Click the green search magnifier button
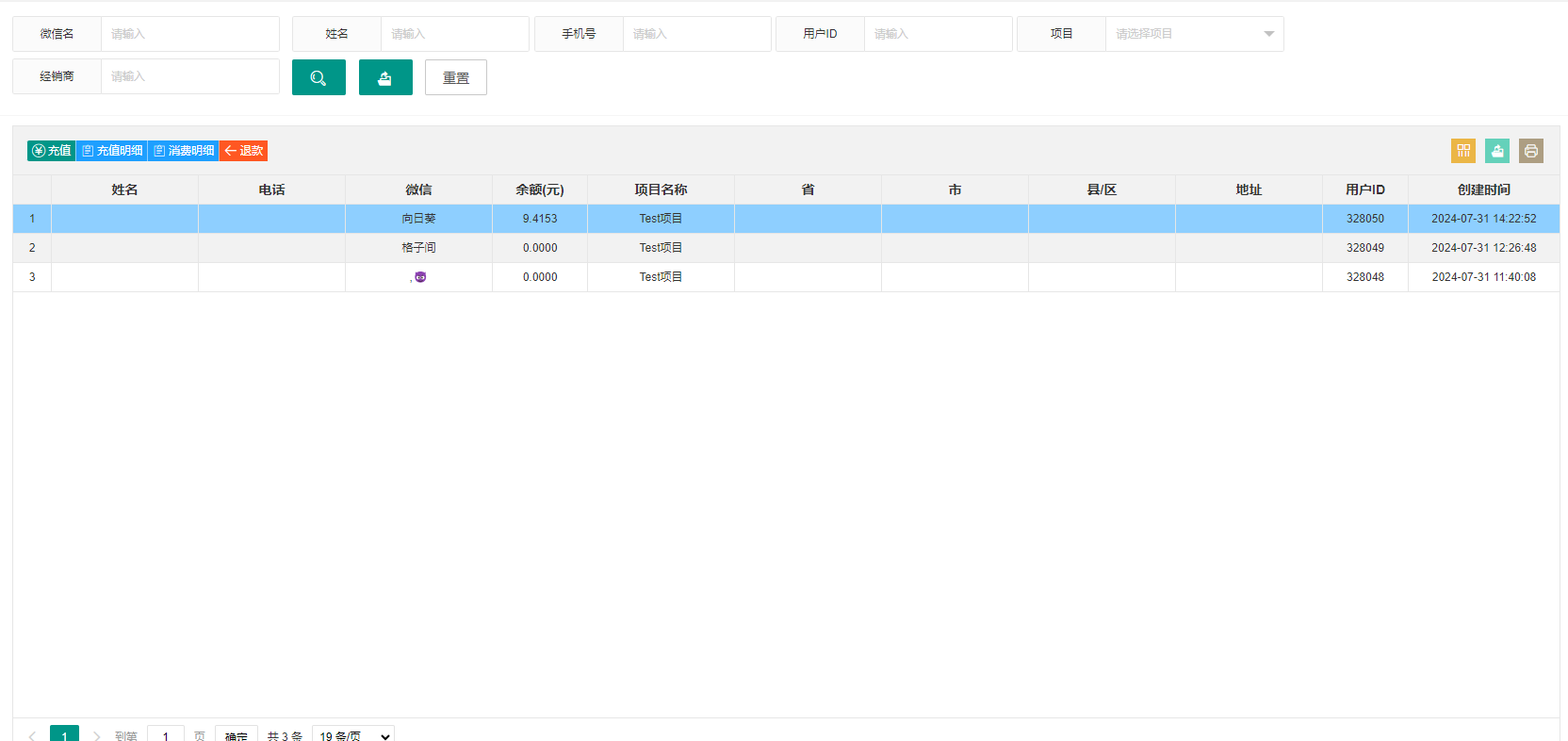The width and height of the screenshot is (1568, 741). point(318,77)
